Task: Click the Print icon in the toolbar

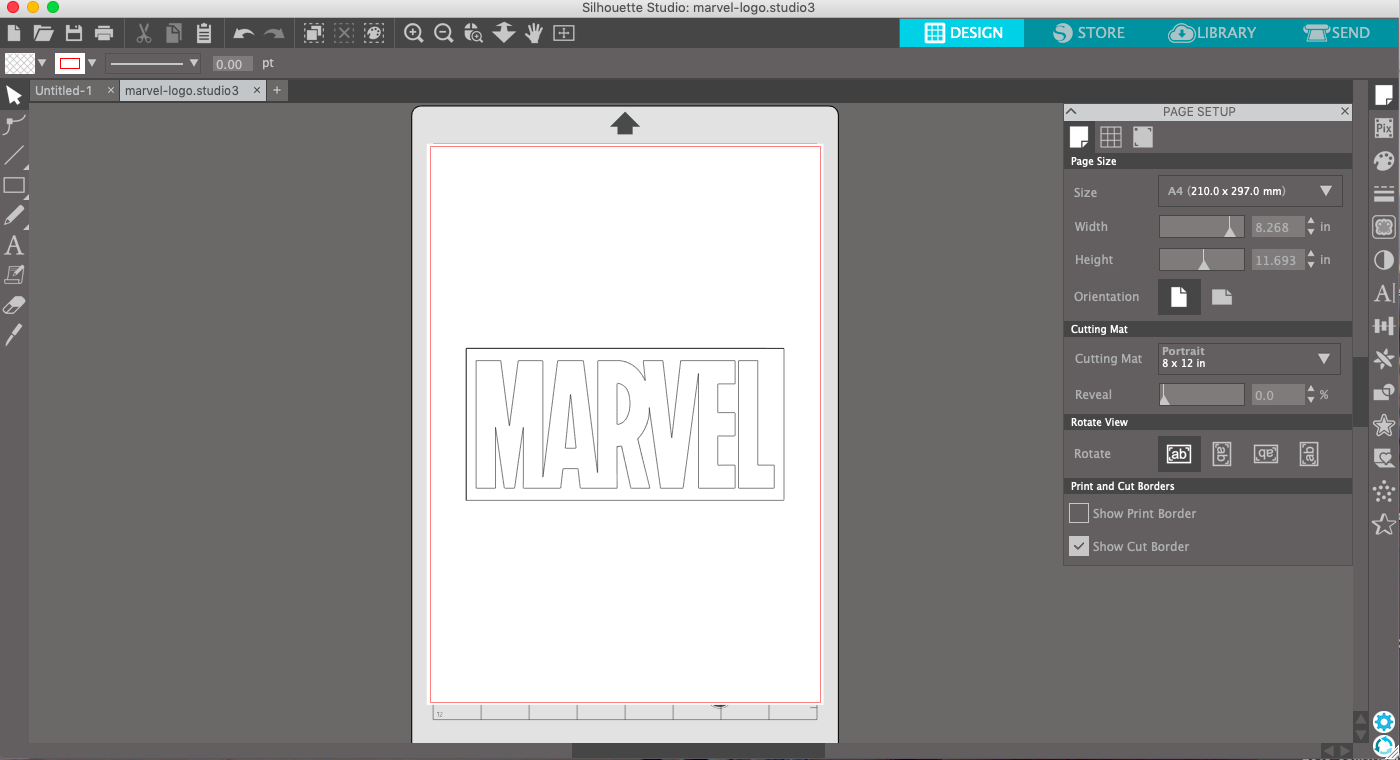Action: tap(103, 33)
